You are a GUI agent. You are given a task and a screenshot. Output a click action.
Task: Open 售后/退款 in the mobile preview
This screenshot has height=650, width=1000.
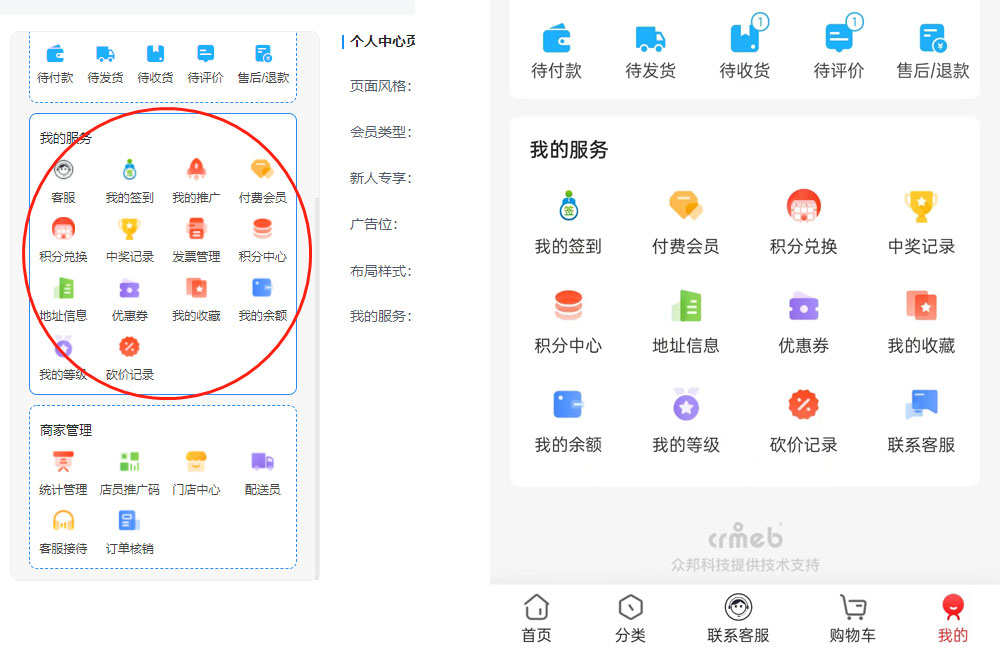pos(933,52)
